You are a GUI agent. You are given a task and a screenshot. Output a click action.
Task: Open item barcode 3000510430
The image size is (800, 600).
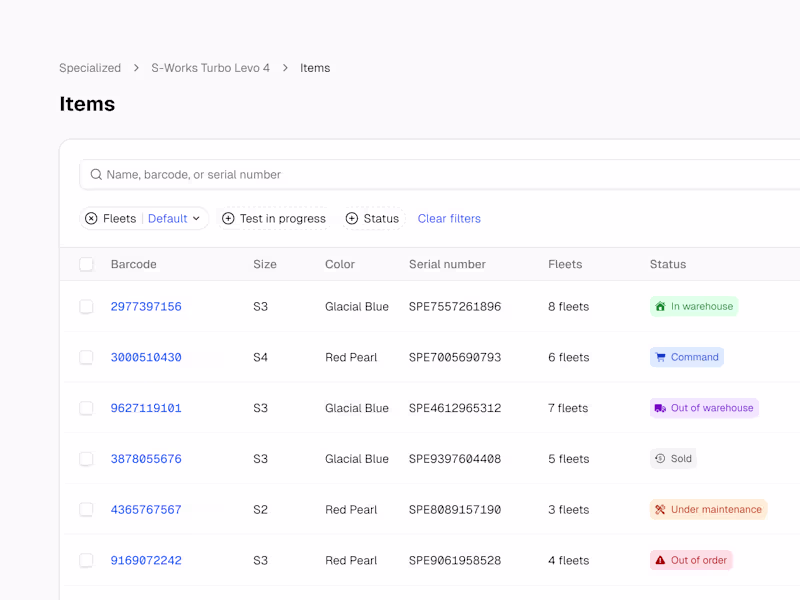[x=146, y=358]
